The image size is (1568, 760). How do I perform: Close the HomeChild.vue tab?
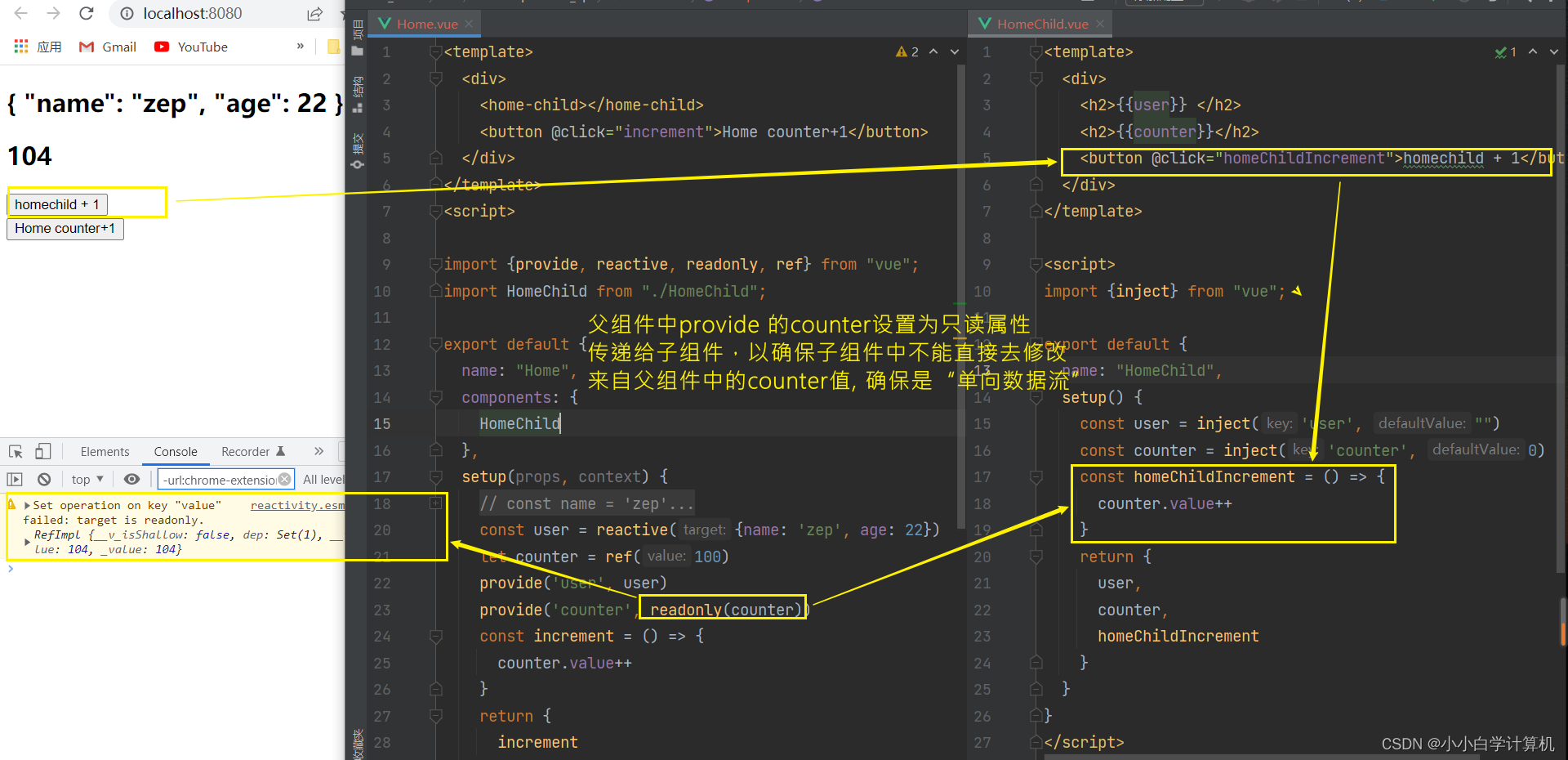tap(1100, 25)
